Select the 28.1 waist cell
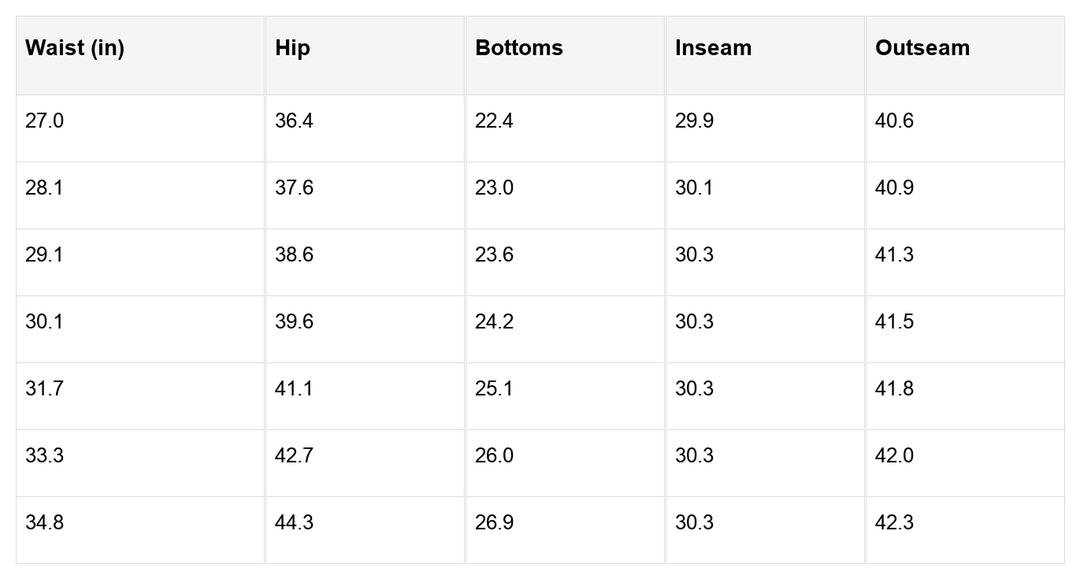1080x579 pixels. click(x=44, y=188)
